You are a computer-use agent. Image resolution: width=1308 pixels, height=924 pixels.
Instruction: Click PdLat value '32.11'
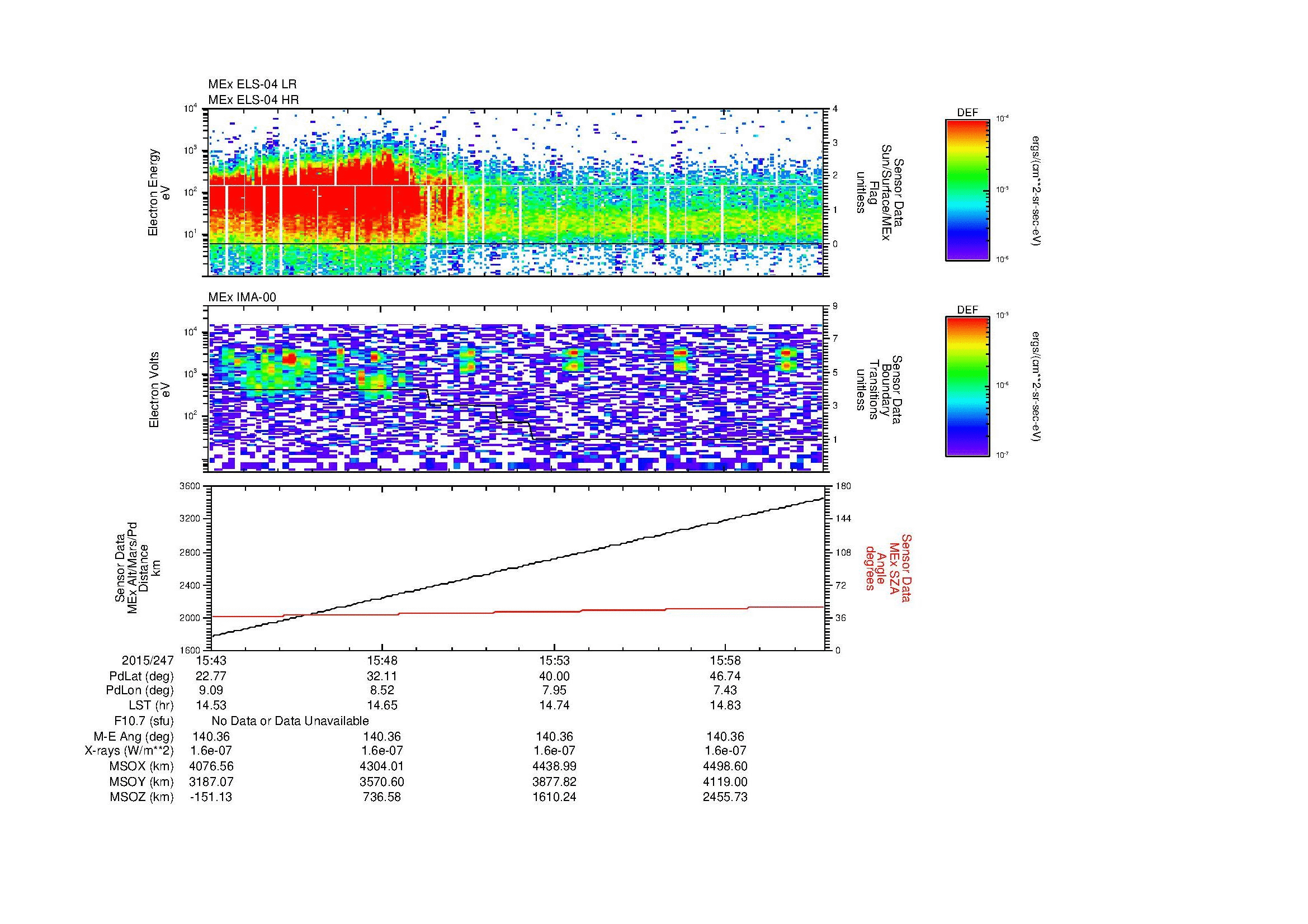tap(383, 676)
